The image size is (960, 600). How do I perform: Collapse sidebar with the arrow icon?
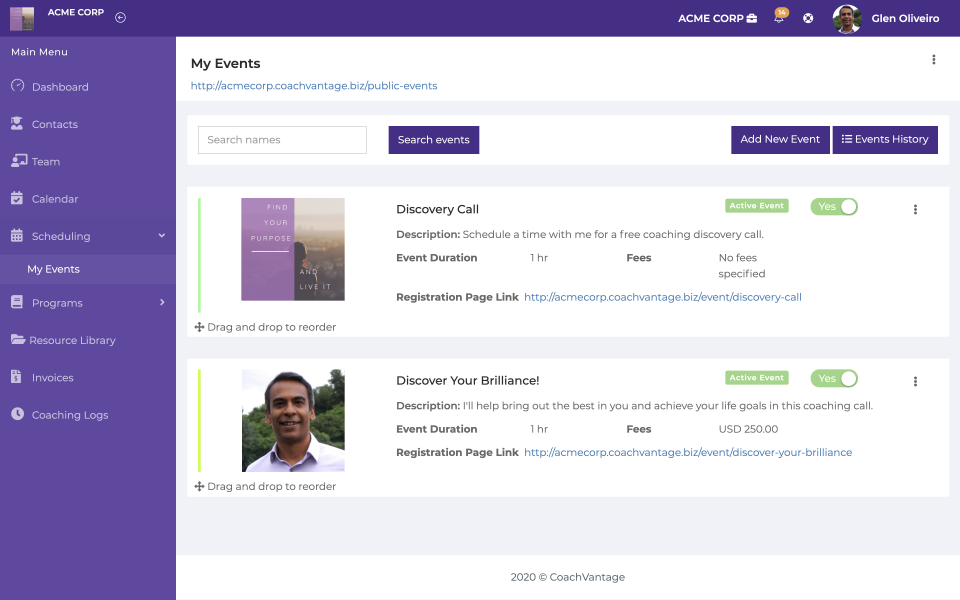click(x=120, y=17)
